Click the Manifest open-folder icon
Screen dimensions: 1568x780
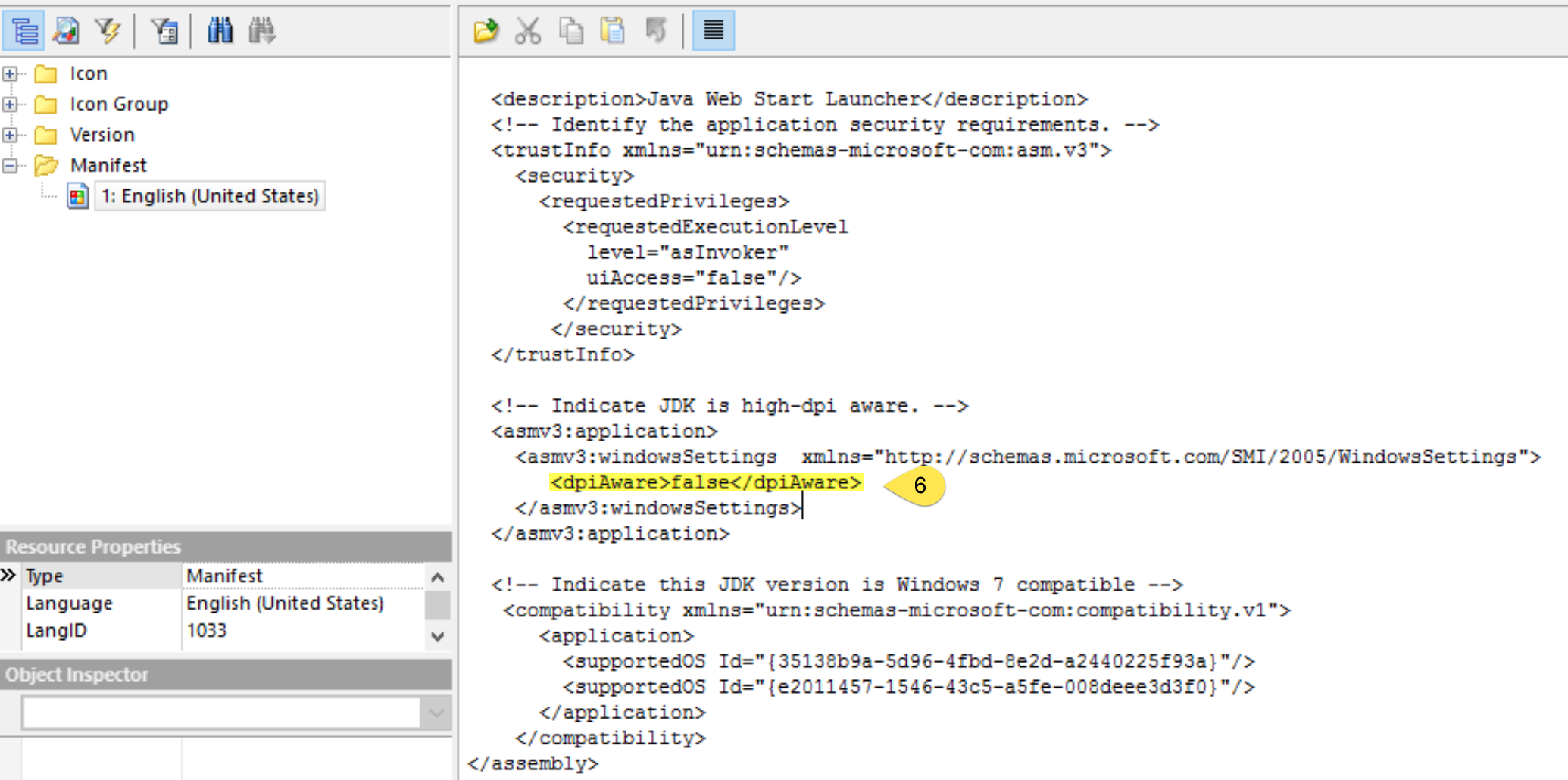[46, 165]
